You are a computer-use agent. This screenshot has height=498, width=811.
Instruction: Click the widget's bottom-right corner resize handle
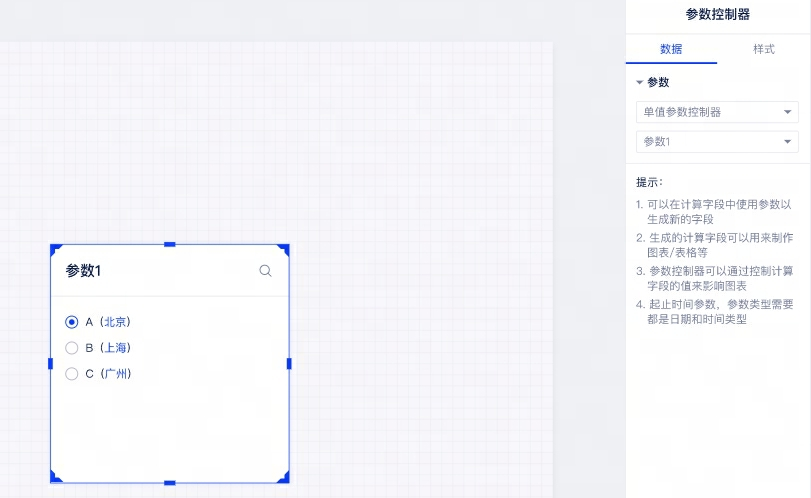pos(286,479)
